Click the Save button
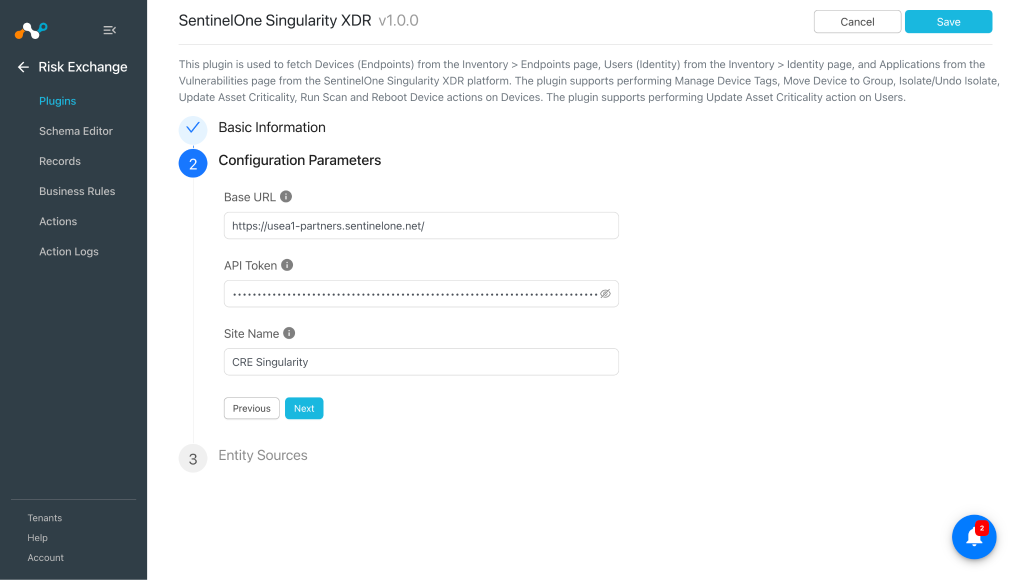Viewport: 1024px width, 580px height. point(948,22)
